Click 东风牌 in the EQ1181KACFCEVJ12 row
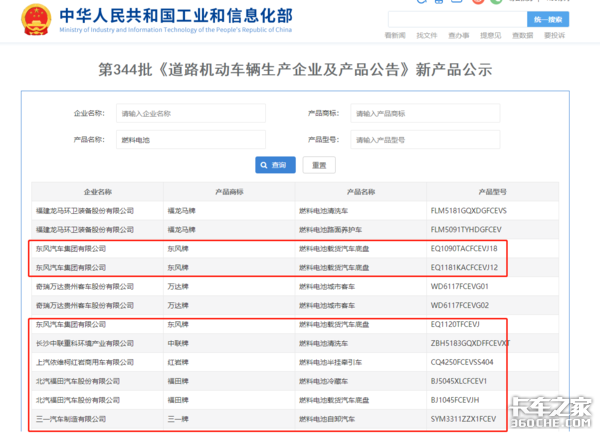This screenshot has height=434, width=600. pos(178,268)
